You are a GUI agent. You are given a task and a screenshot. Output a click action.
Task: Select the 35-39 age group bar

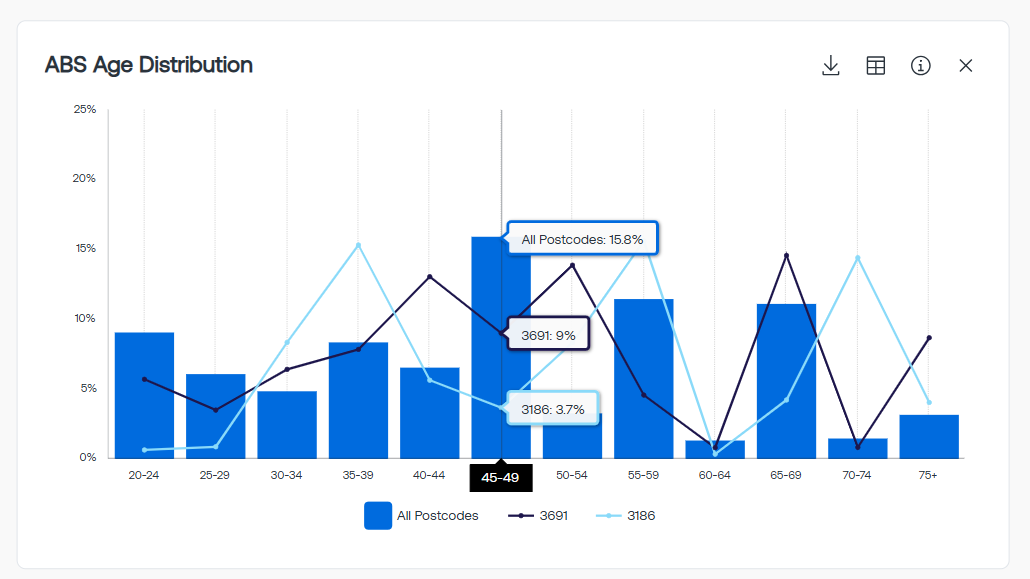[x=358, y=400]
